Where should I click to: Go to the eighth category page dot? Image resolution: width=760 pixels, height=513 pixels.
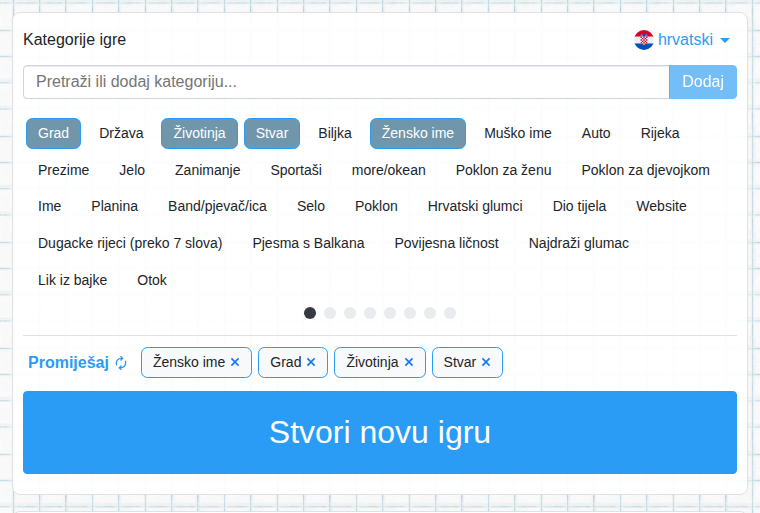[x=450, y=313]
